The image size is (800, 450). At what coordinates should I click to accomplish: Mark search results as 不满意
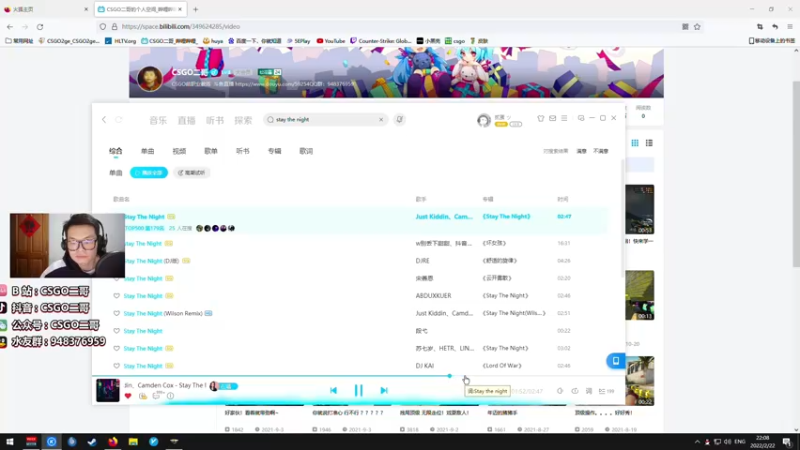(601, 151)
